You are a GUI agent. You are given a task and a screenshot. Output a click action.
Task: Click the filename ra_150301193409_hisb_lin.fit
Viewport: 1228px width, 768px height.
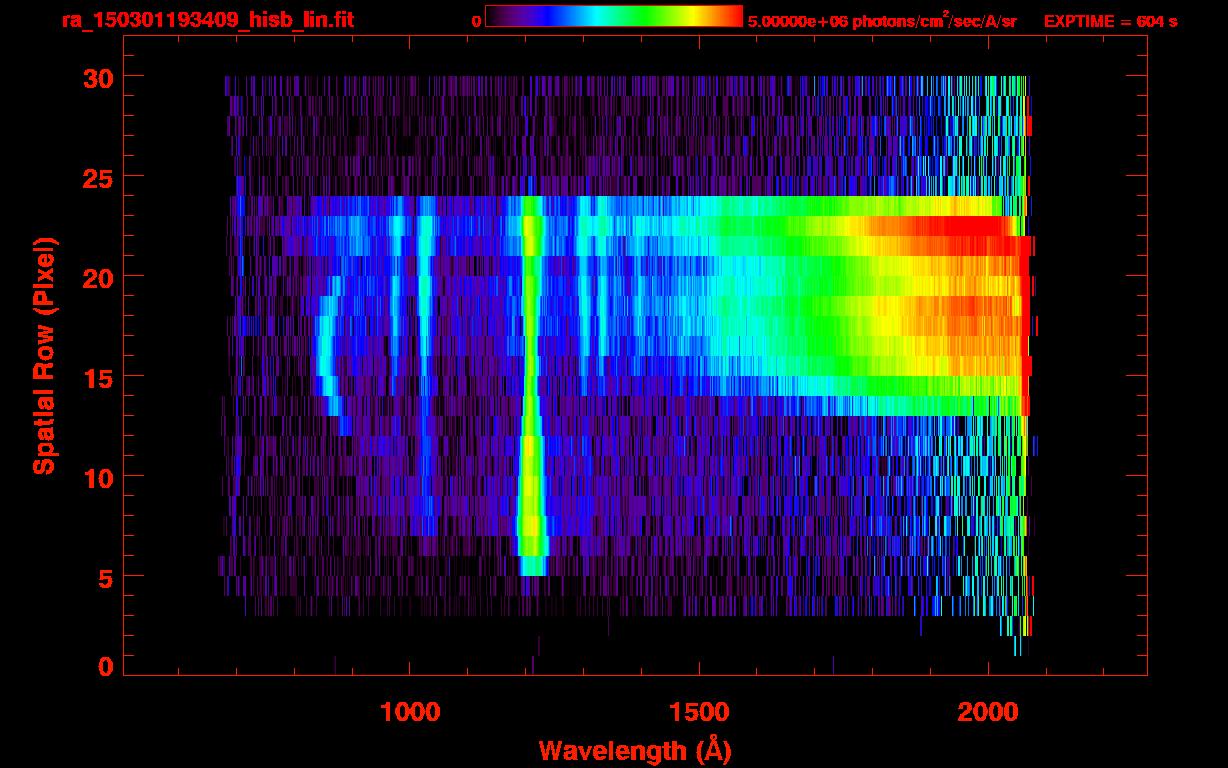point(207,20)
